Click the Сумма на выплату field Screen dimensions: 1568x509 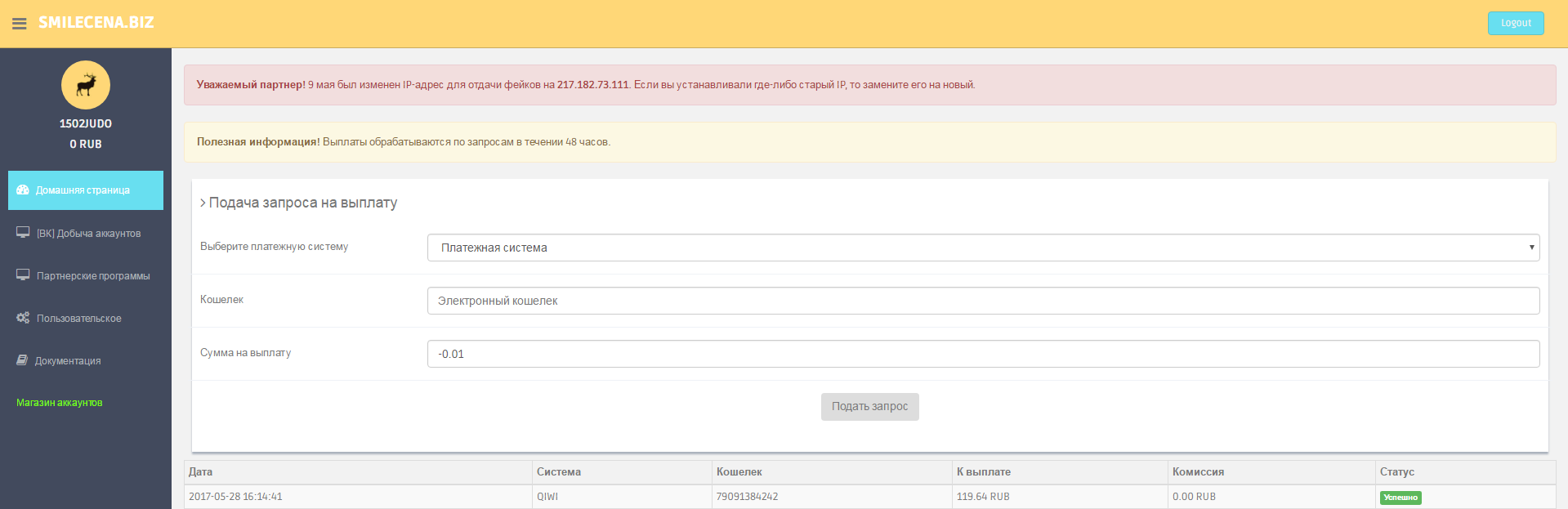[983, 354]
